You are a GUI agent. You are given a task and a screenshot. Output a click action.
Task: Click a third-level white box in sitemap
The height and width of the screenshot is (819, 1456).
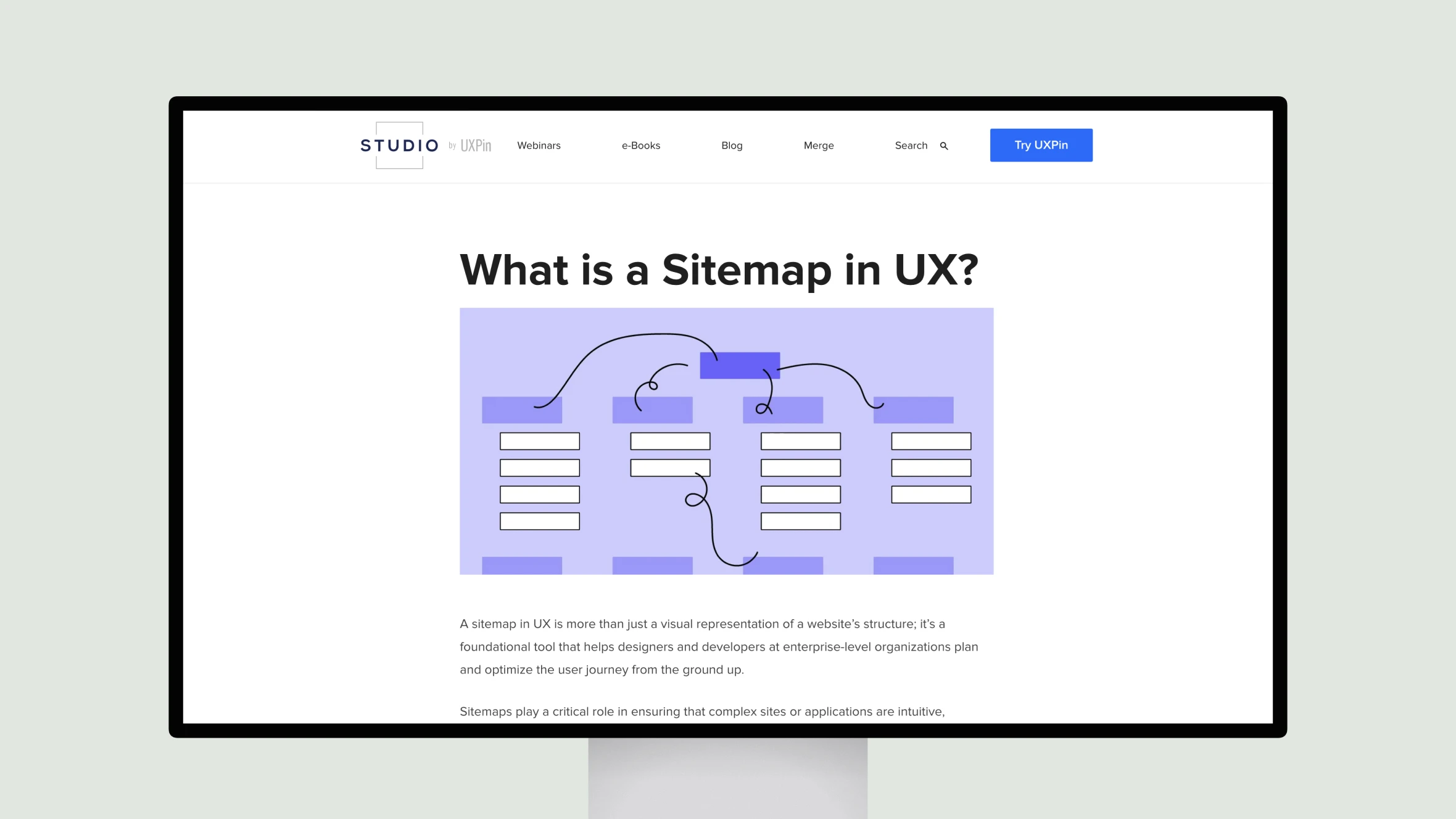pyautogui.click(x=539, y=441)
